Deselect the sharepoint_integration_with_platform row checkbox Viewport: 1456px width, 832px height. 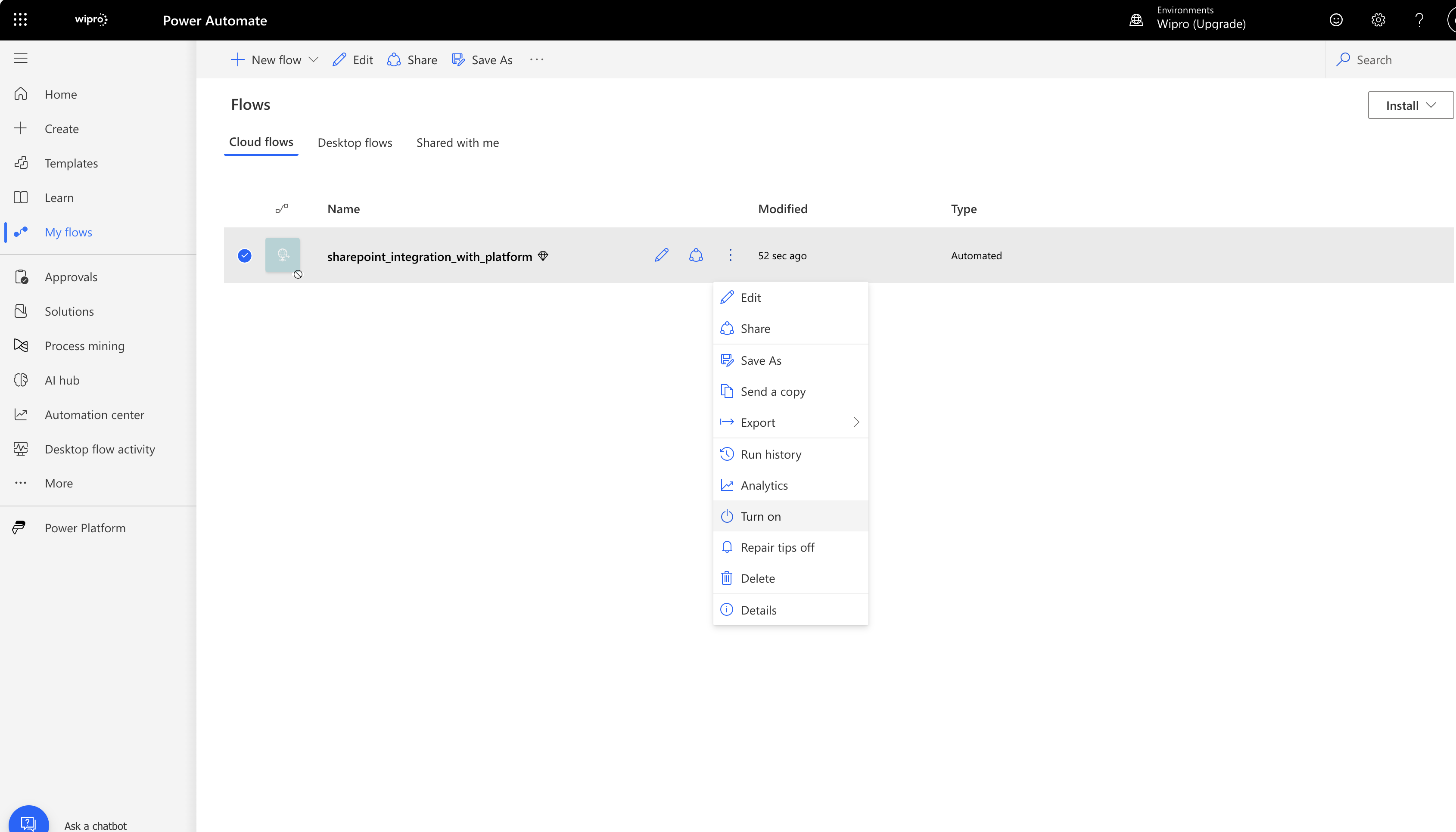click(245, 255)
